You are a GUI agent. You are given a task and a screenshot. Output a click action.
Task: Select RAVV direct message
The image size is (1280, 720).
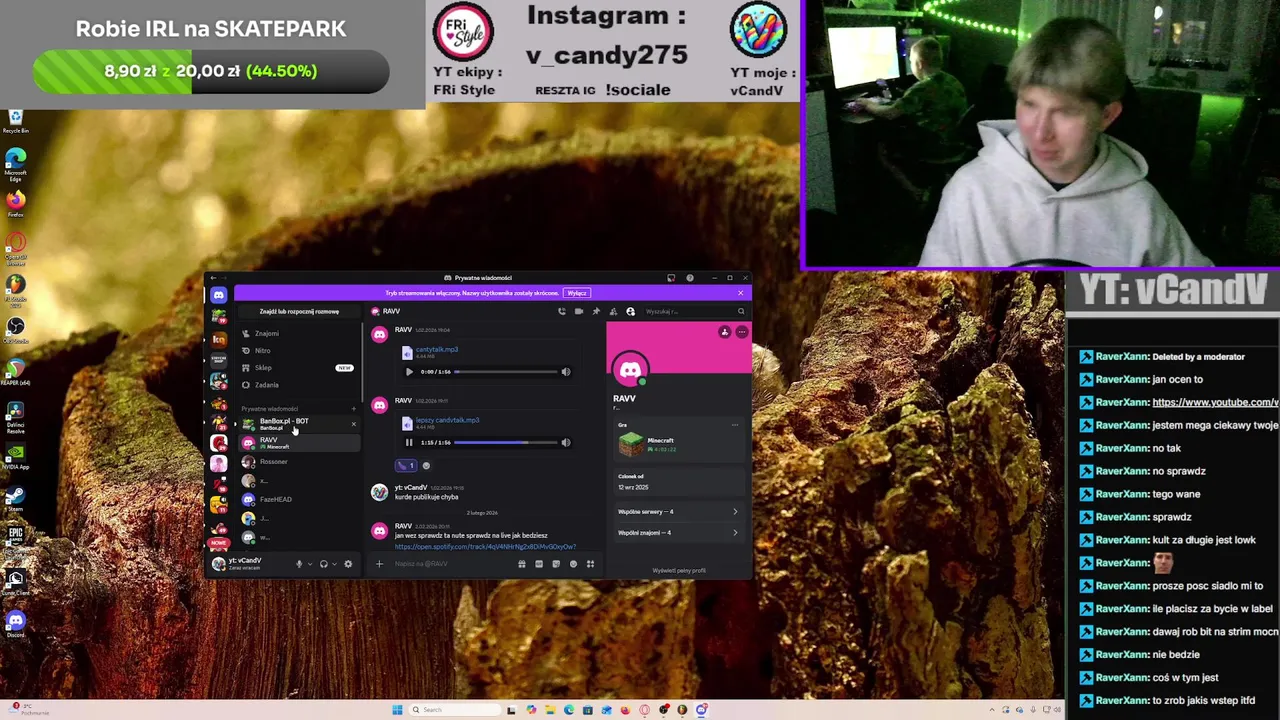[299, 443]
